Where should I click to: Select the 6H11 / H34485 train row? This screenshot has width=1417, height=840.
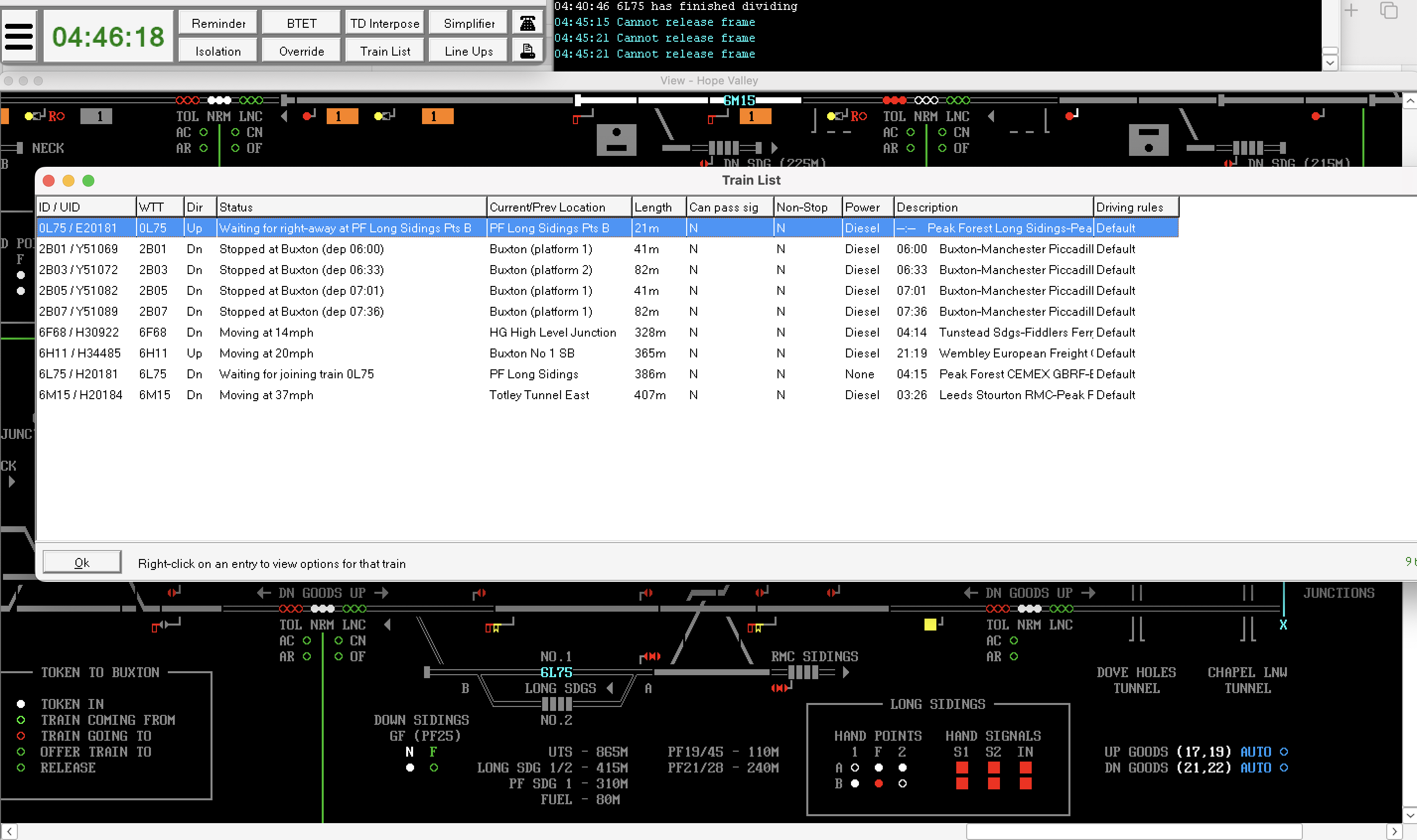point(607,352)
